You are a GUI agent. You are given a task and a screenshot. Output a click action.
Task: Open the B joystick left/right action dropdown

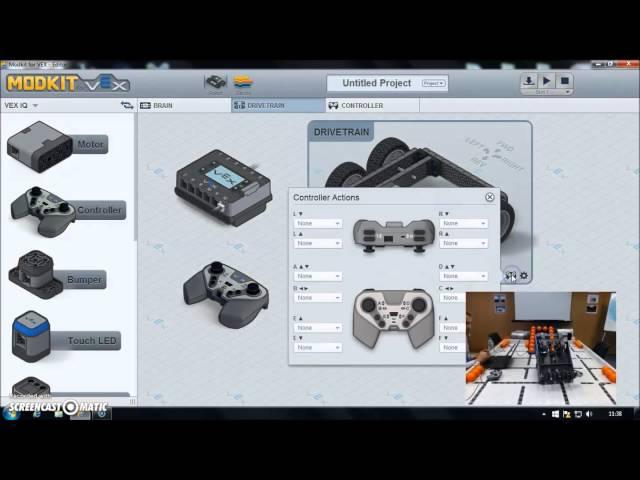pyautogui.click(x=318, y=298)
